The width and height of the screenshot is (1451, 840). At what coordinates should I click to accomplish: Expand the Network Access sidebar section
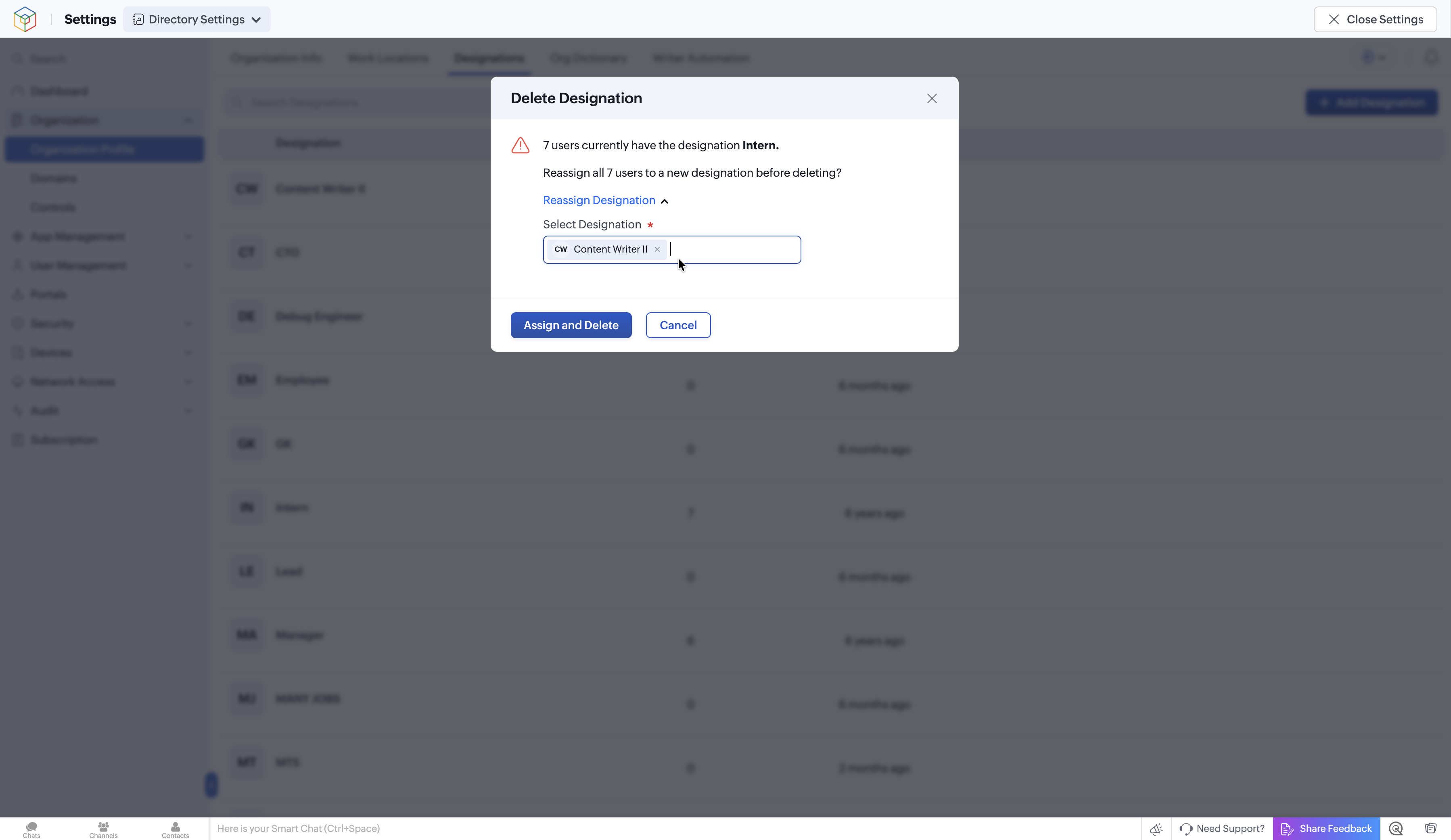click(x=105, y=382)
